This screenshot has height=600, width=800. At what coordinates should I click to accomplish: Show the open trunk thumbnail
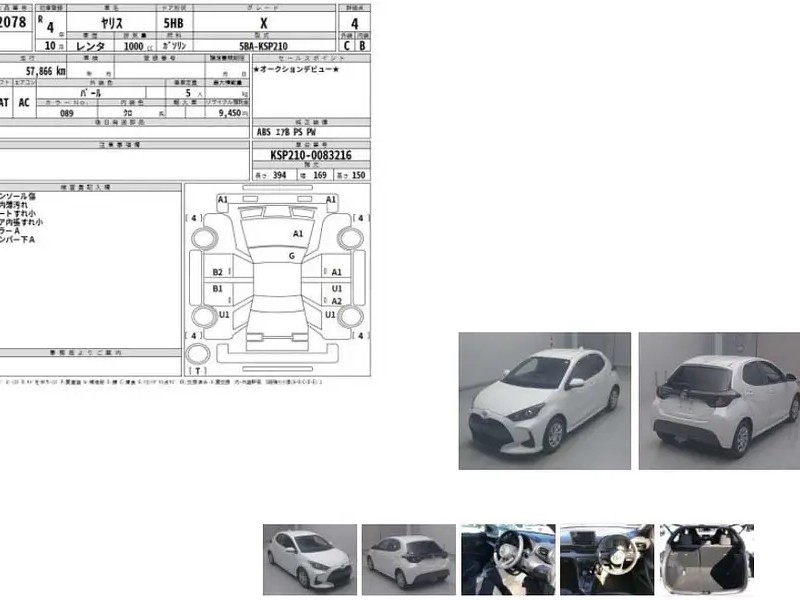tap(706, 560)
